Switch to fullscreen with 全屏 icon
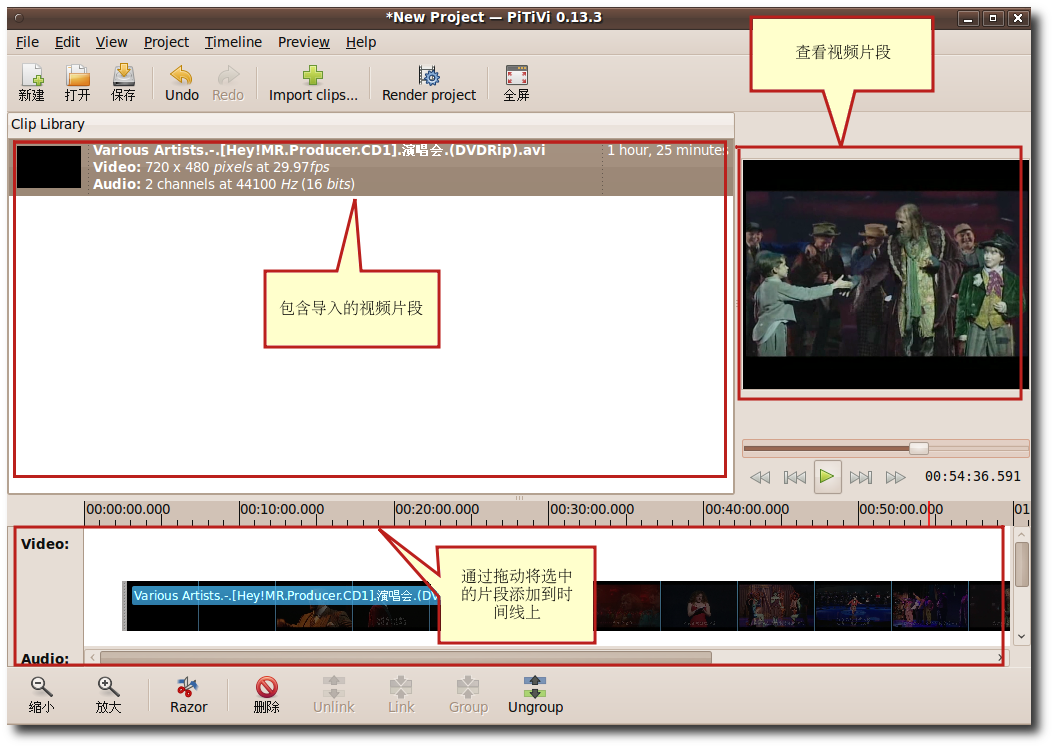1054x748 pixels. click(516, 83)
